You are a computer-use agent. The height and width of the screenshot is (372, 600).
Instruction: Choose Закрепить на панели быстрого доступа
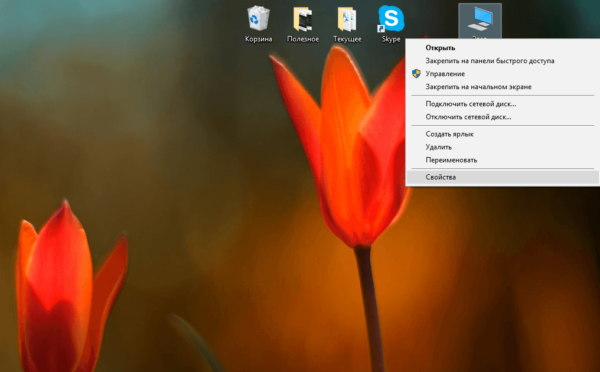(x=490, y=61)
